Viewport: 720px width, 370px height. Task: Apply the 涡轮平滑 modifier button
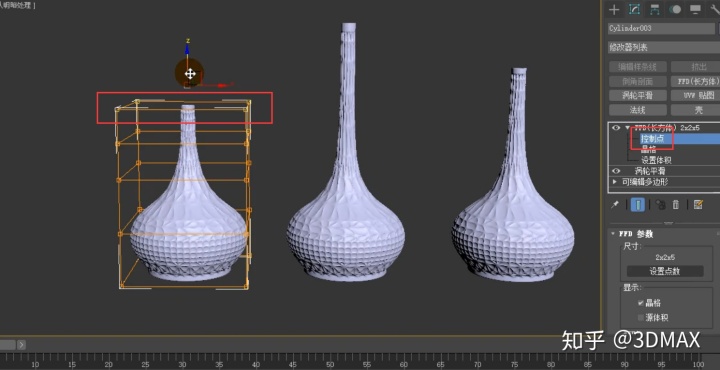[637, 95]
